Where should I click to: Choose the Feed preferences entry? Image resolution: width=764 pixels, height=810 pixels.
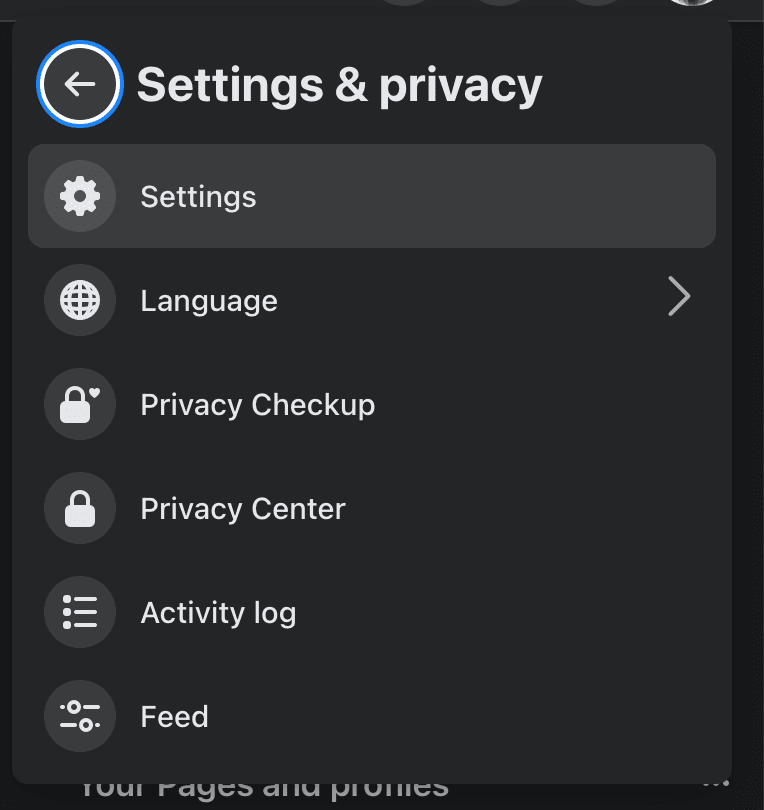click(x=372, y=716)
